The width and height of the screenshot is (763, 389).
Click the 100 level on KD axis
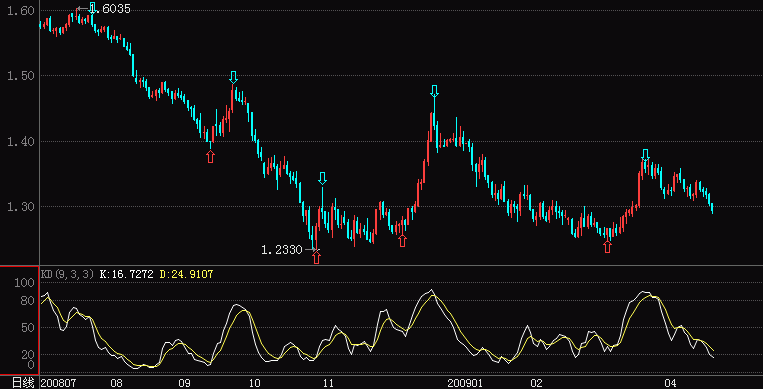[x=24, y=283]
